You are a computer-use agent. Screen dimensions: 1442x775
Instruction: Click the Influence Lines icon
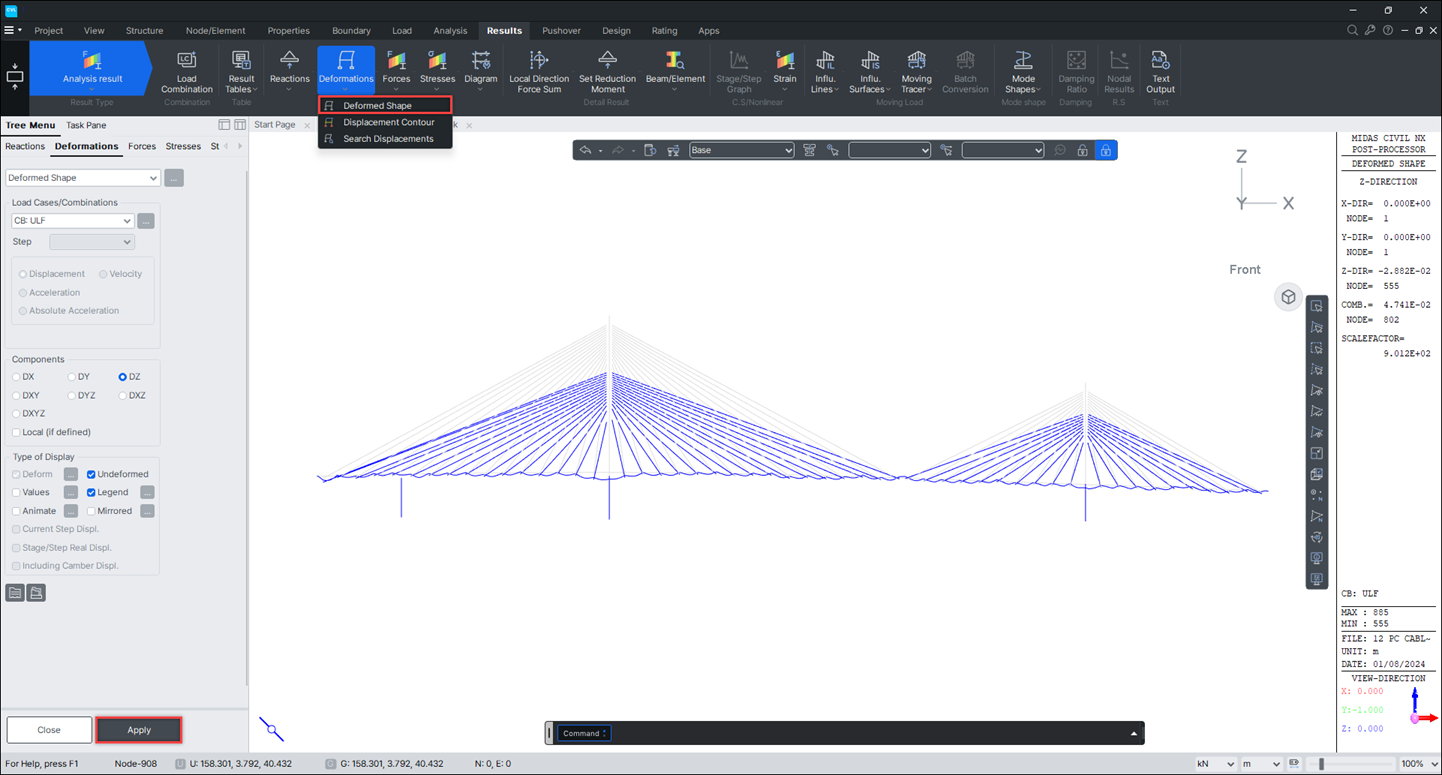825,71
